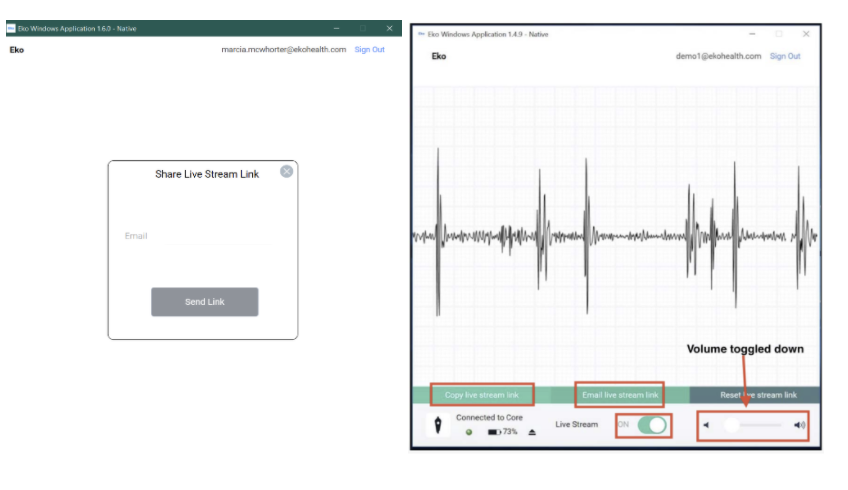Click the loud volume speaker icon
Image resolution: width=848 pixels, height=490 pixels.
pos(799,425)
